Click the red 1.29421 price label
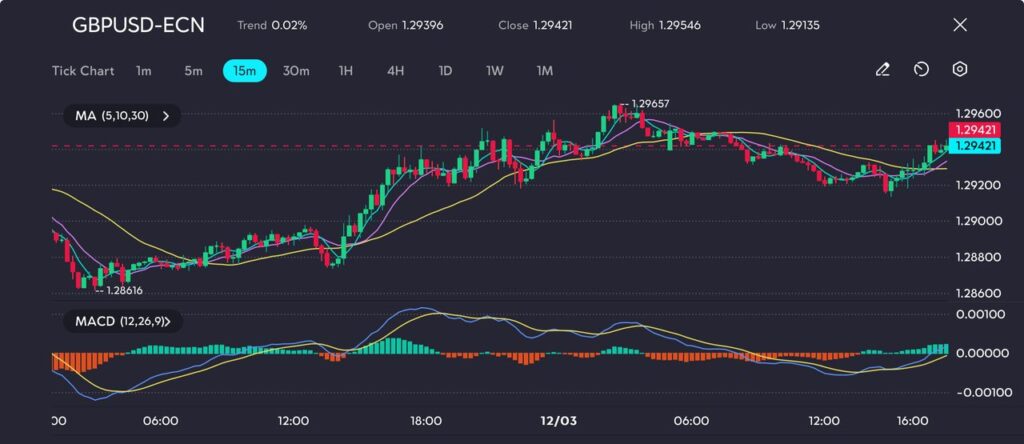 [x=975, y=130]
